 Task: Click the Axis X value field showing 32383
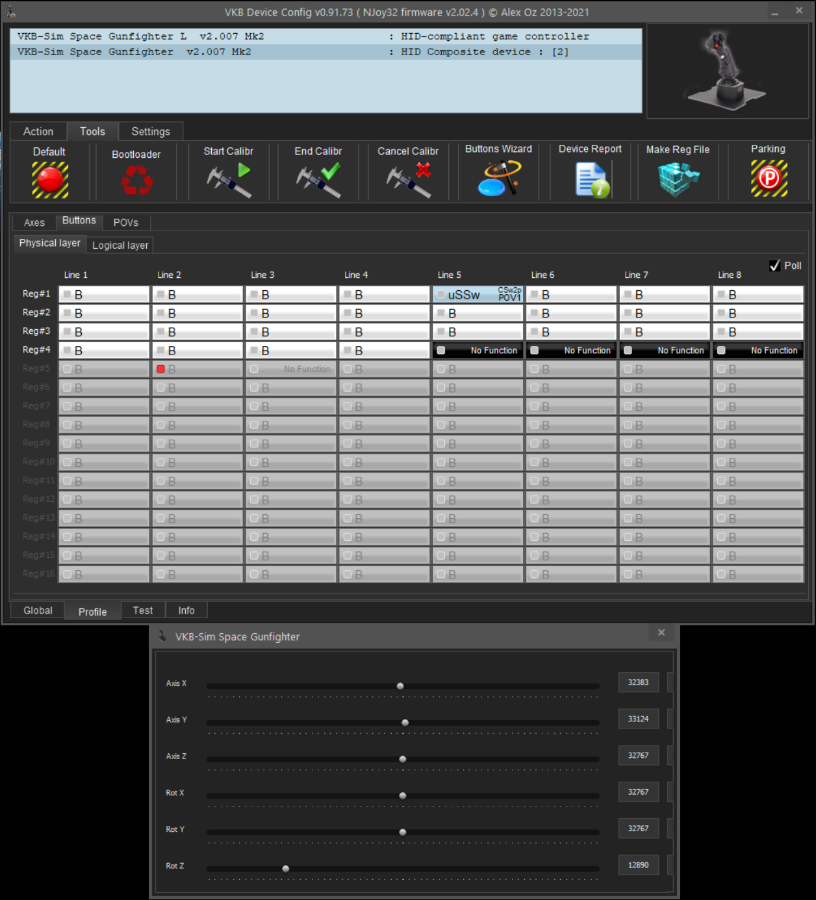tap(638, 682)
